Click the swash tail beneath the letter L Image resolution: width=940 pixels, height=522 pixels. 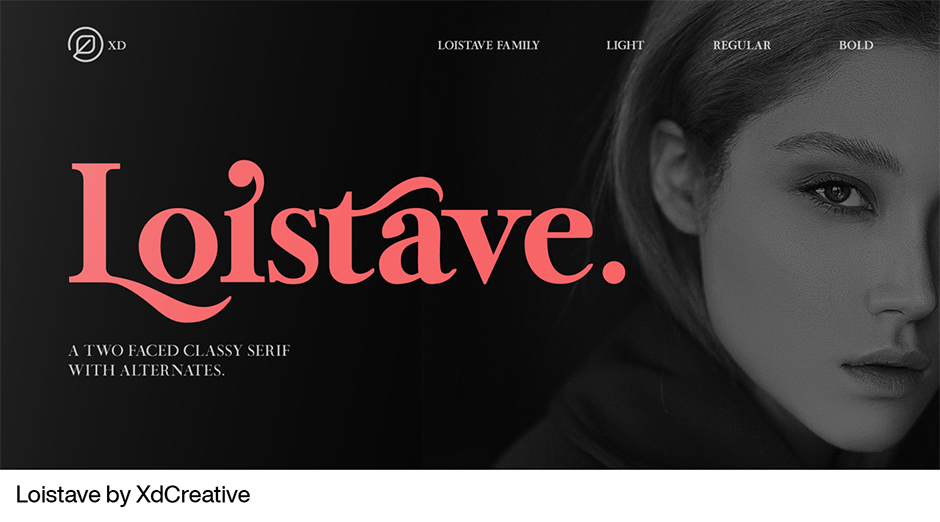[x=180, y=303]
